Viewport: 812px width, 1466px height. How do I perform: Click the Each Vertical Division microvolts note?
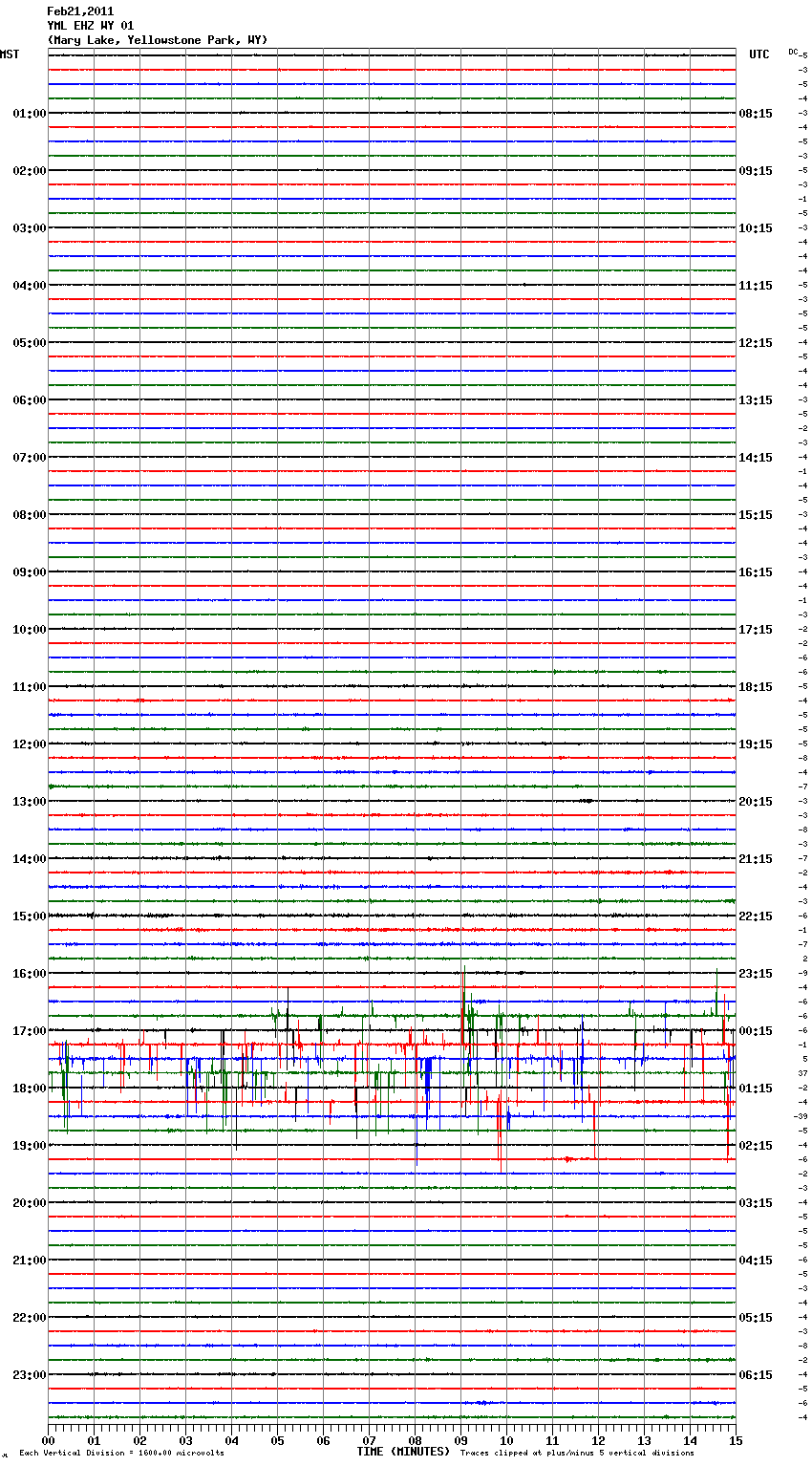pyautogui.click(x=121, y=1454)
